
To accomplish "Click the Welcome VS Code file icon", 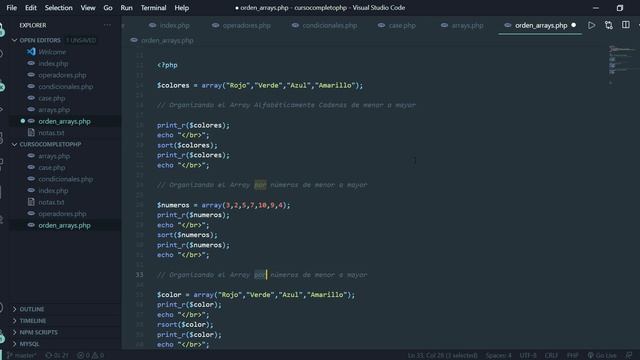I will pyautogui.click(x=31, y=52).
